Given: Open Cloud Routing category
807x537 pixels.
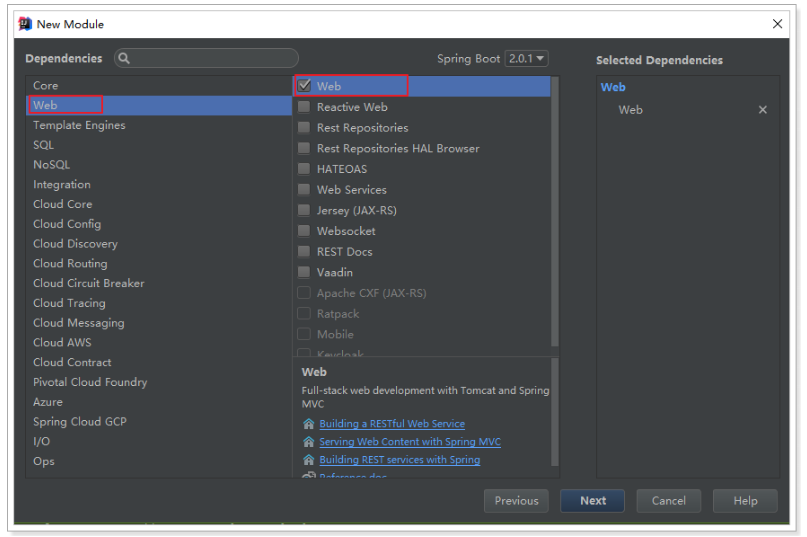Looking at the screenshot, I should click(x=159, y=263).
